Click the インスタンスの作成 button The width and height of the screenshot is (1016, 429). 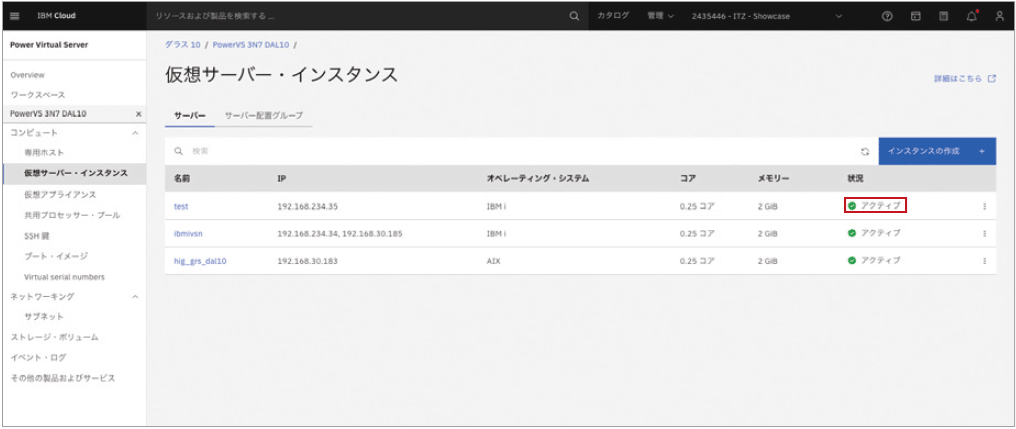point(936,151)
